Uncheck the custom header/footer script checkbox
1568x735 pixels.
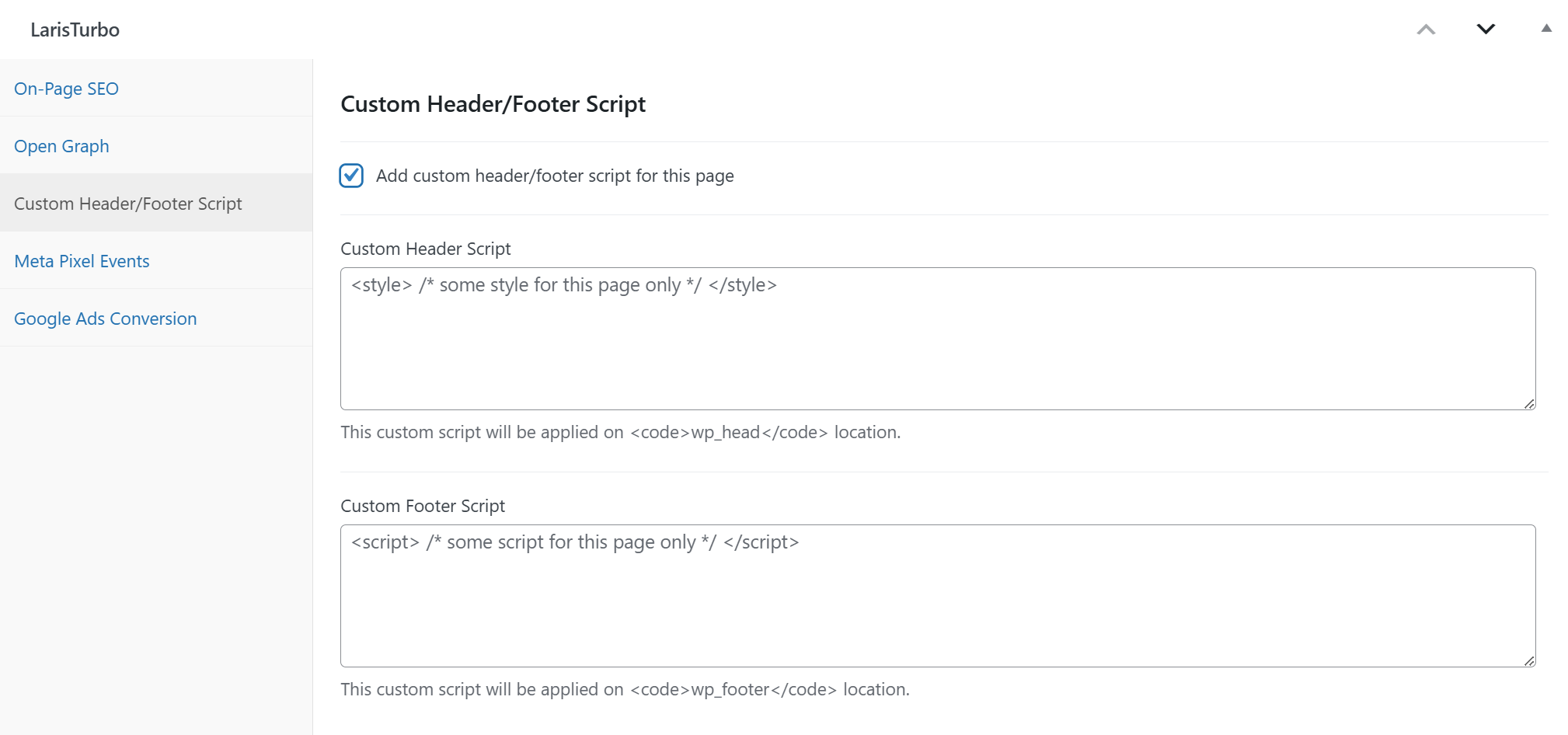point(351,176)
